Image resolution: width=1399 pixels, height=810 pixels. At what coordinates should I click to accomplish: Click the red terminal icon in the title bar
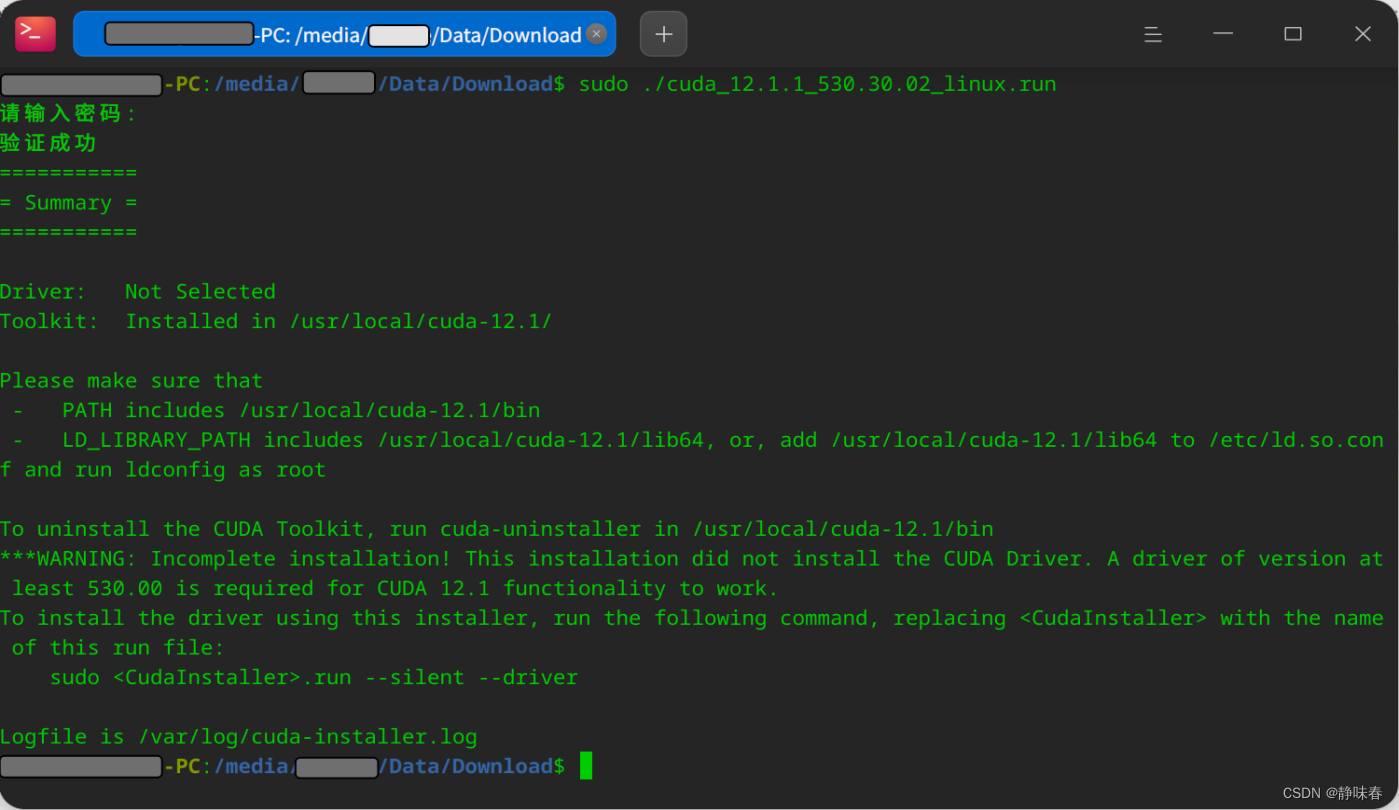tap(34, 32)
